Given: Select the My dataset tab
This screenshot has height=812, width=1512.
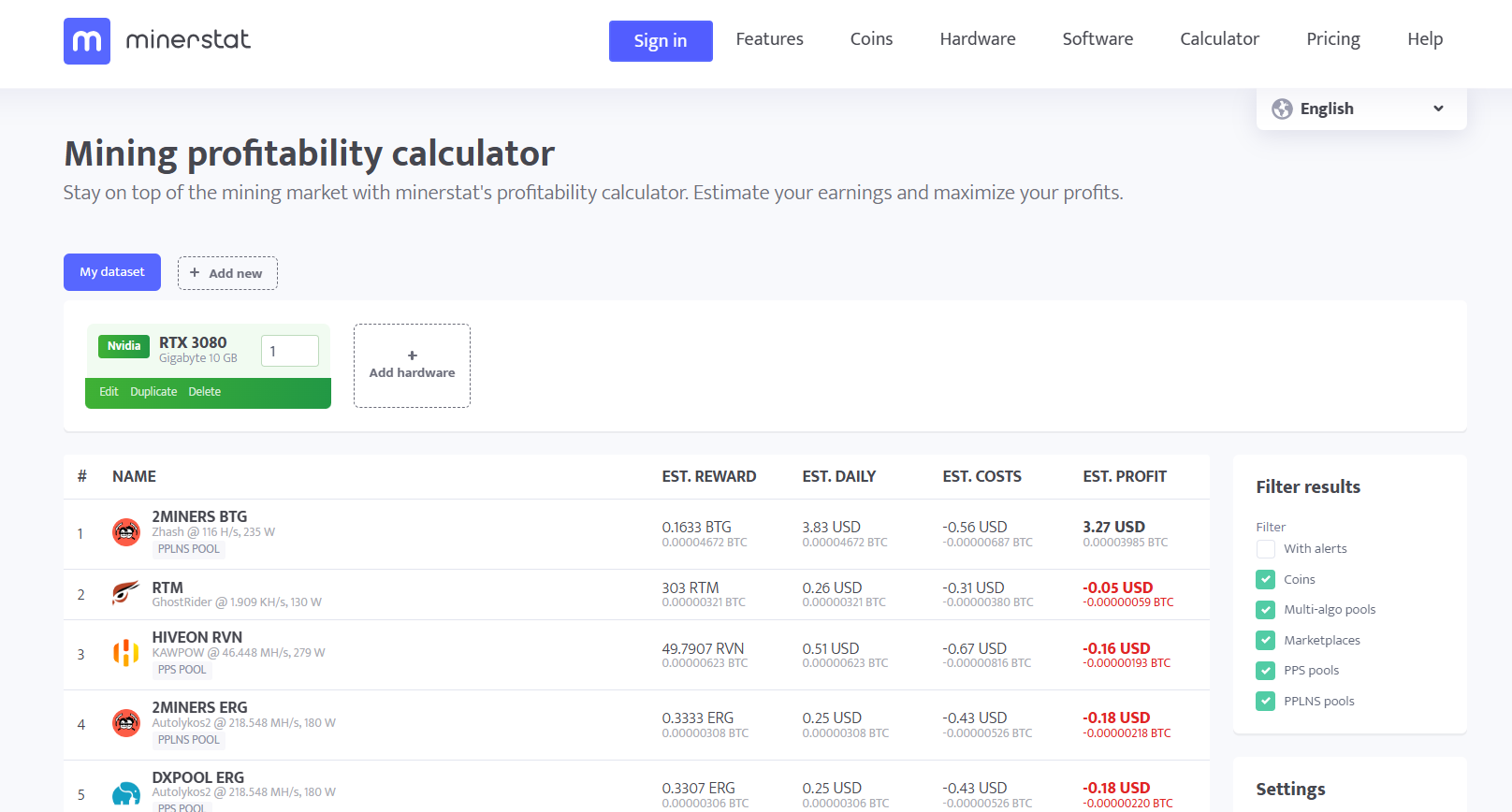Looking at the screenshot, I should (x=112, y=272).
